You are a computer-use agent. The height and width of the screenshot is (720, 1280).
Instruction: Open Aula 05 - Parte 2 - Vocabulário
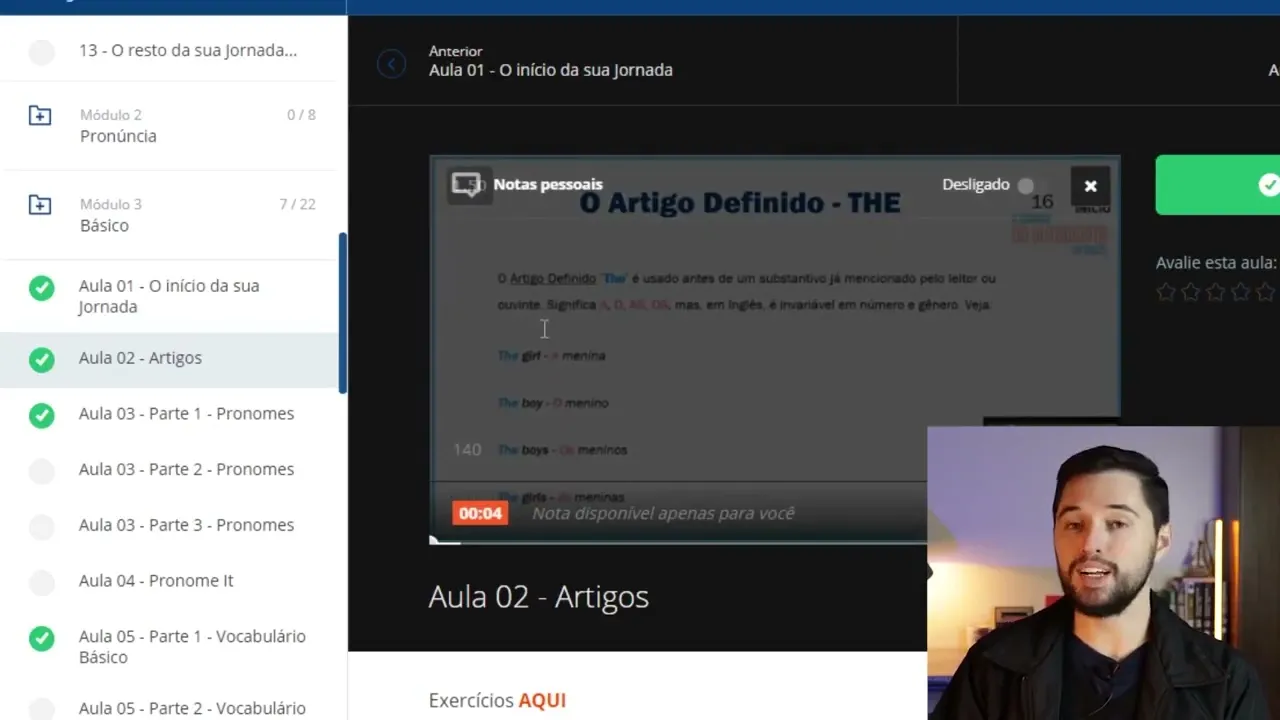[192, 708]
